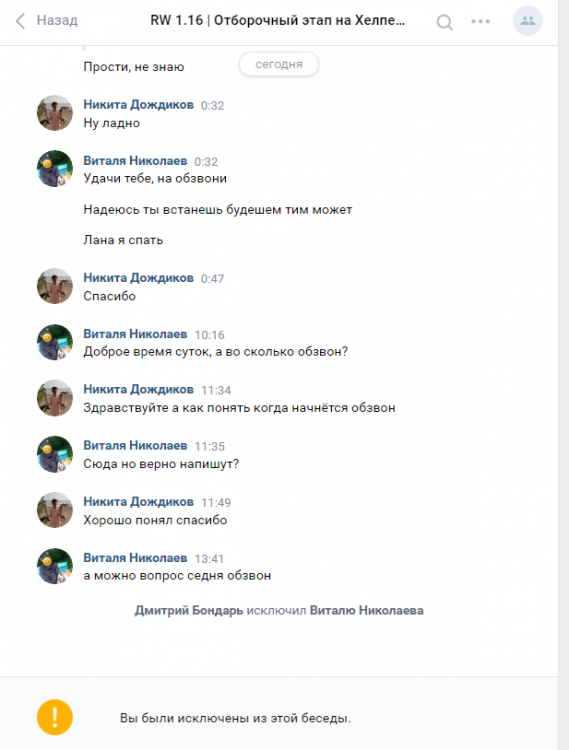The height and width of the screenshot is (750, 569).
Task: Select message 'Сюда но верно напишут?'
Action: [x=161, y=464]
